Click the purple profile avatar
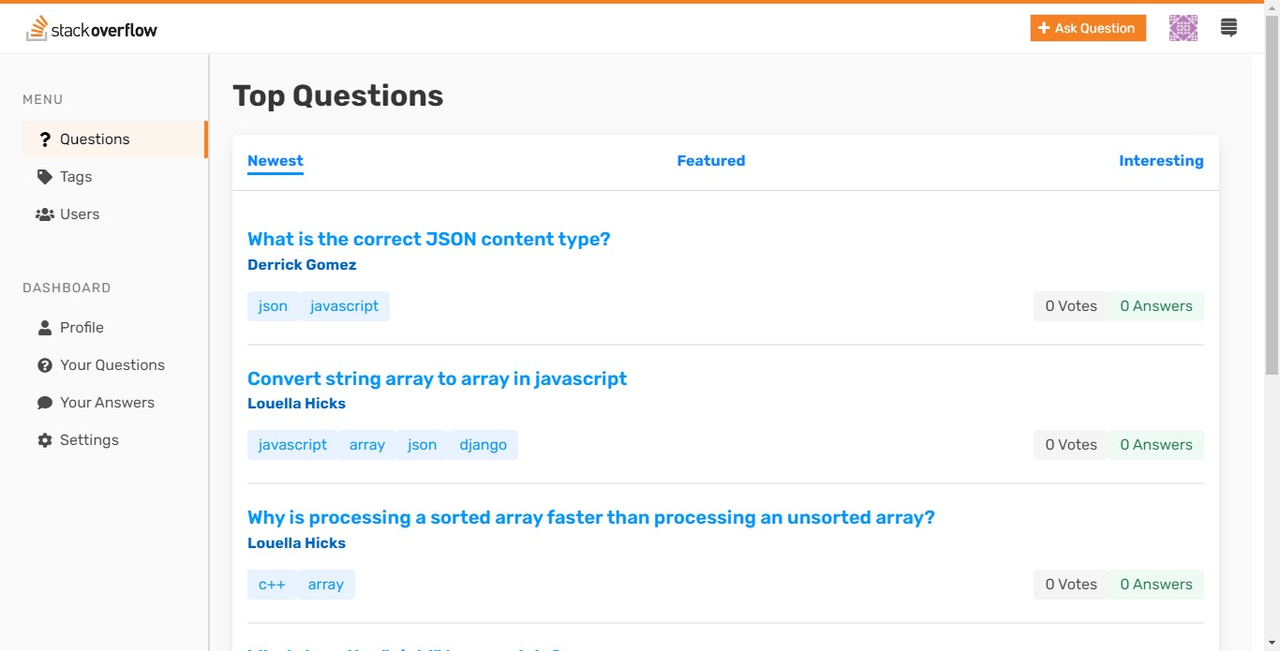 point(1183,27)
